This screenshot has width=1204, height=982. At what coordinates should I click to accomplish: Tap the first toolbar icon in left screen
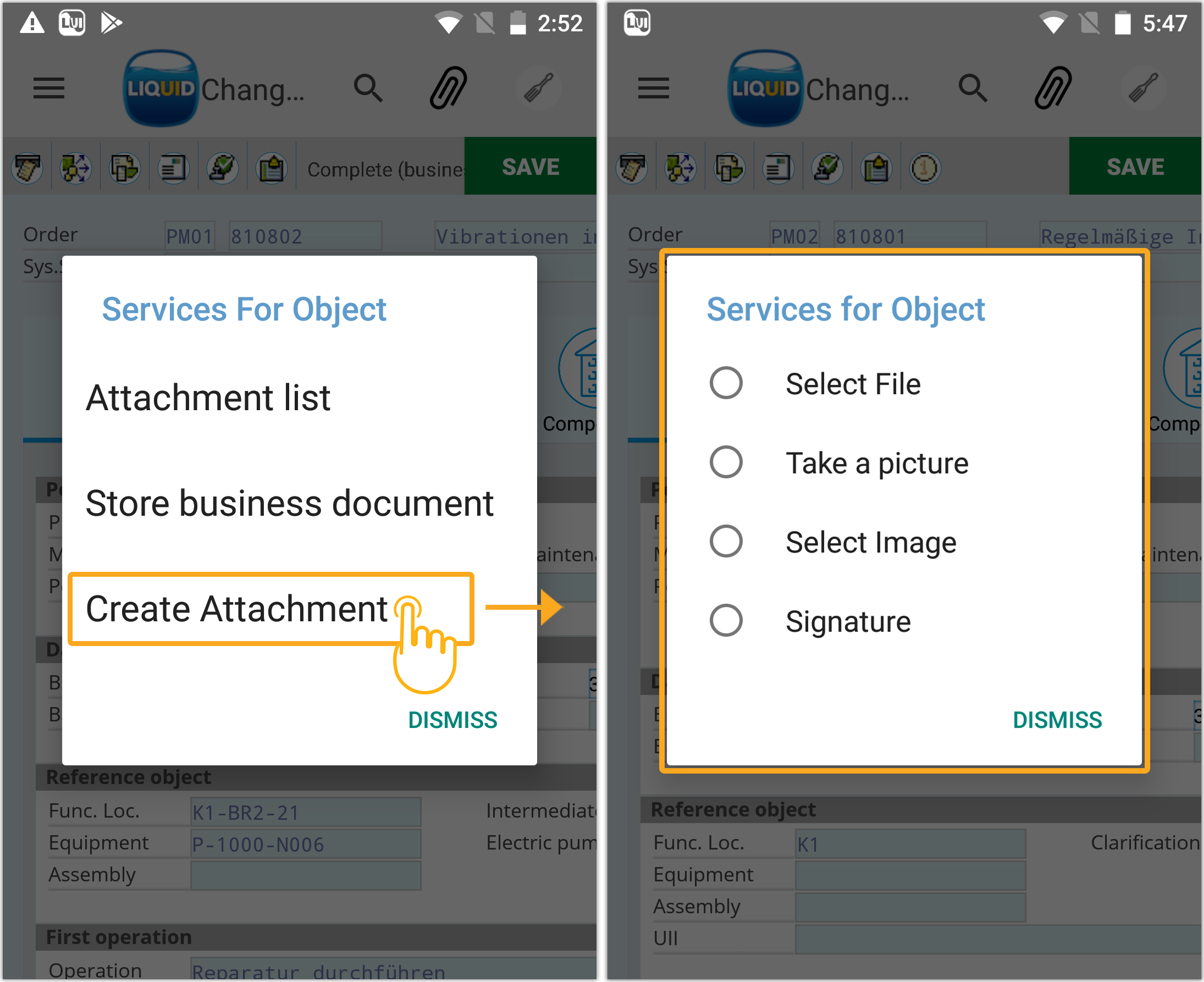point(27,168)
